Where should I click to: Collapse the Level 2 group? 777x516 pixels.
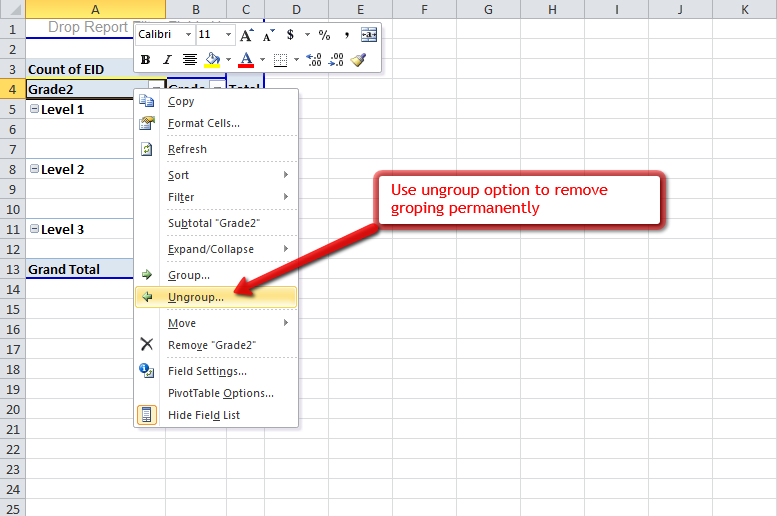34,169
